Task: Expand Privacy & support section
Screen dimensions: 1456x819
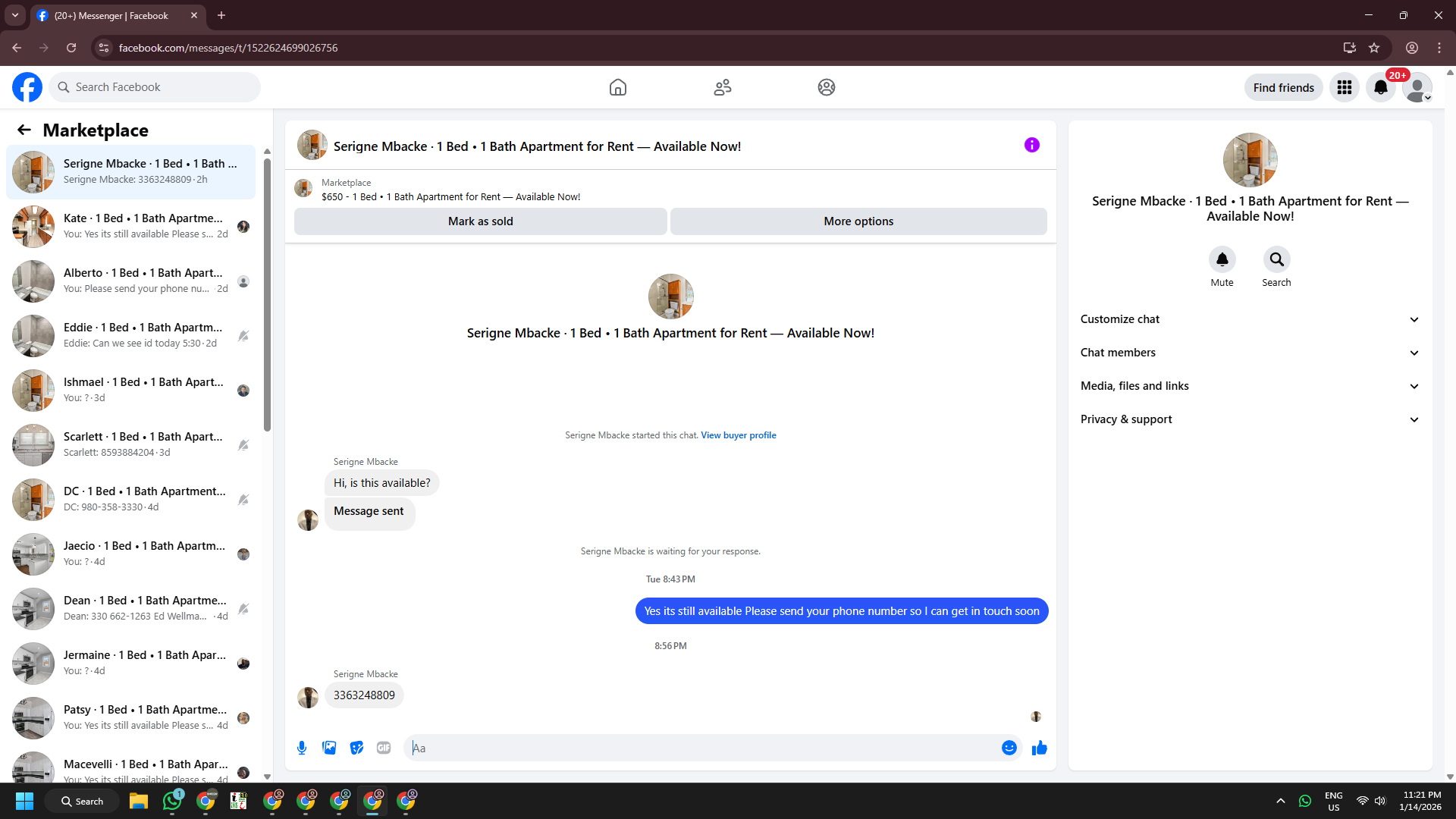Action: tap(1250, 419)
